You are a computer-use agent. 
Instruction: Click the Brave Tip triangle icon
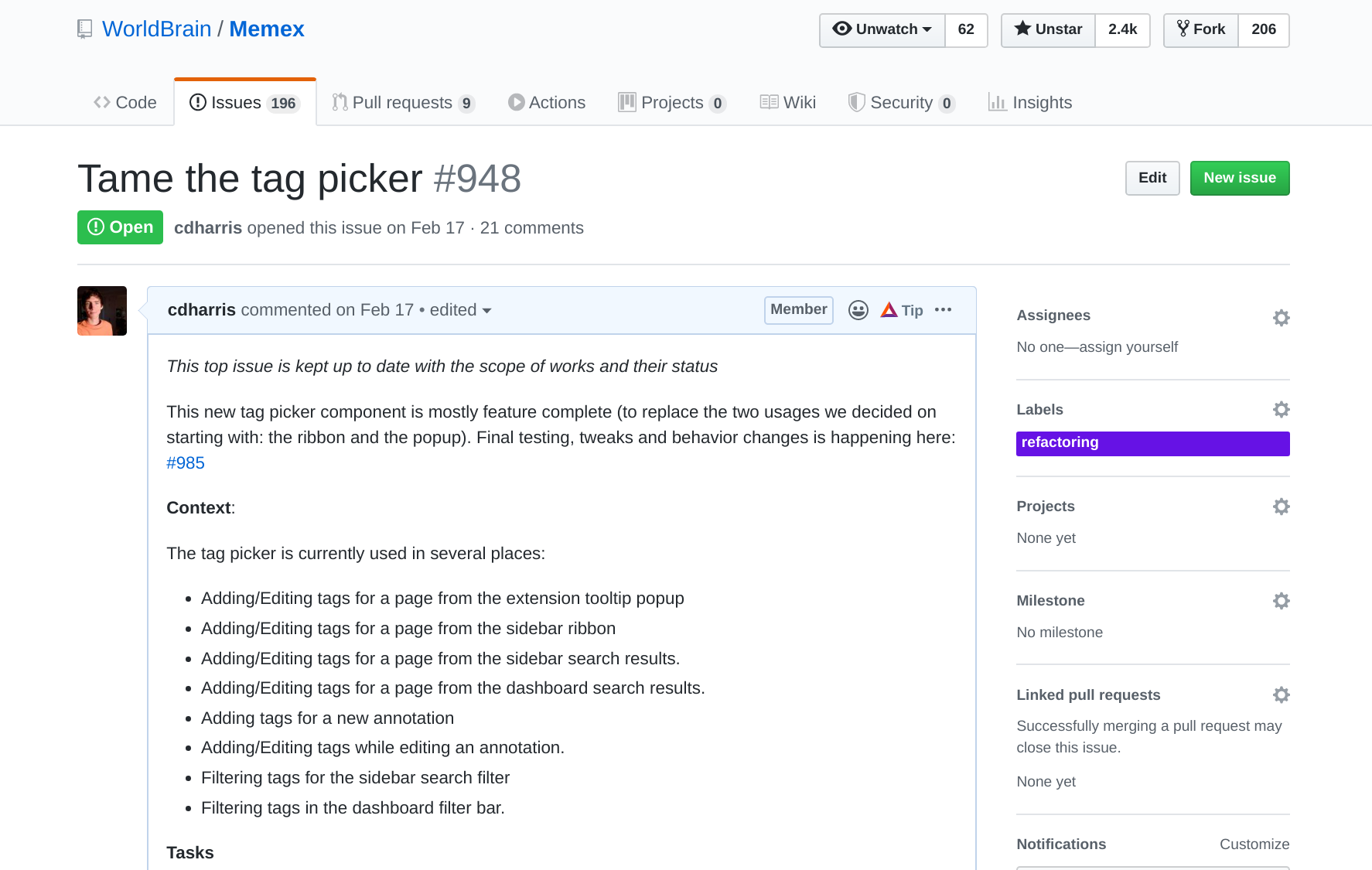point(889,310)
